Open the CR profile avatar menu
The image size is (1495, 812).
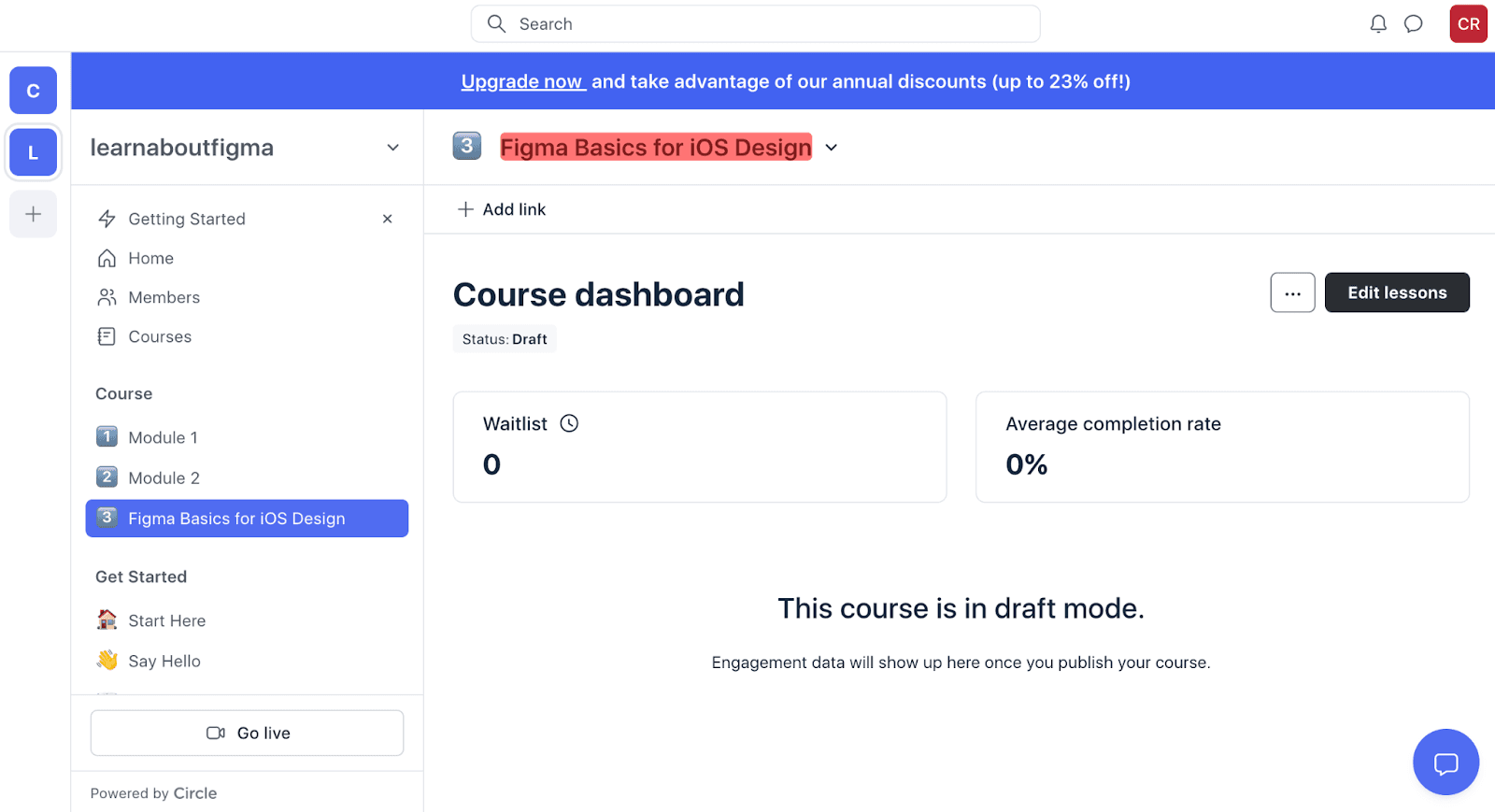[1468, 24]
